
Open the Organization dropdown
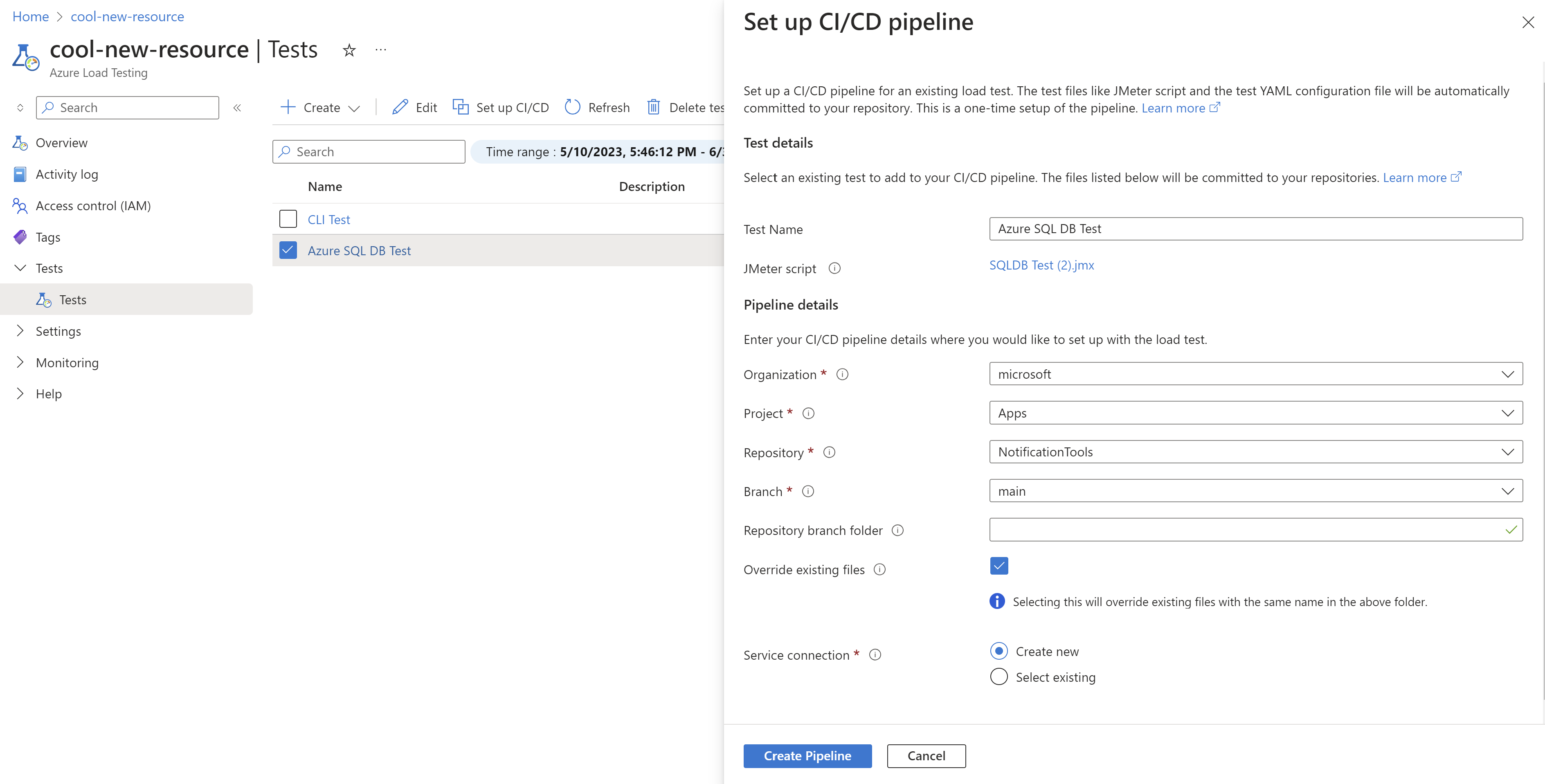click(x=1255, y=374)
